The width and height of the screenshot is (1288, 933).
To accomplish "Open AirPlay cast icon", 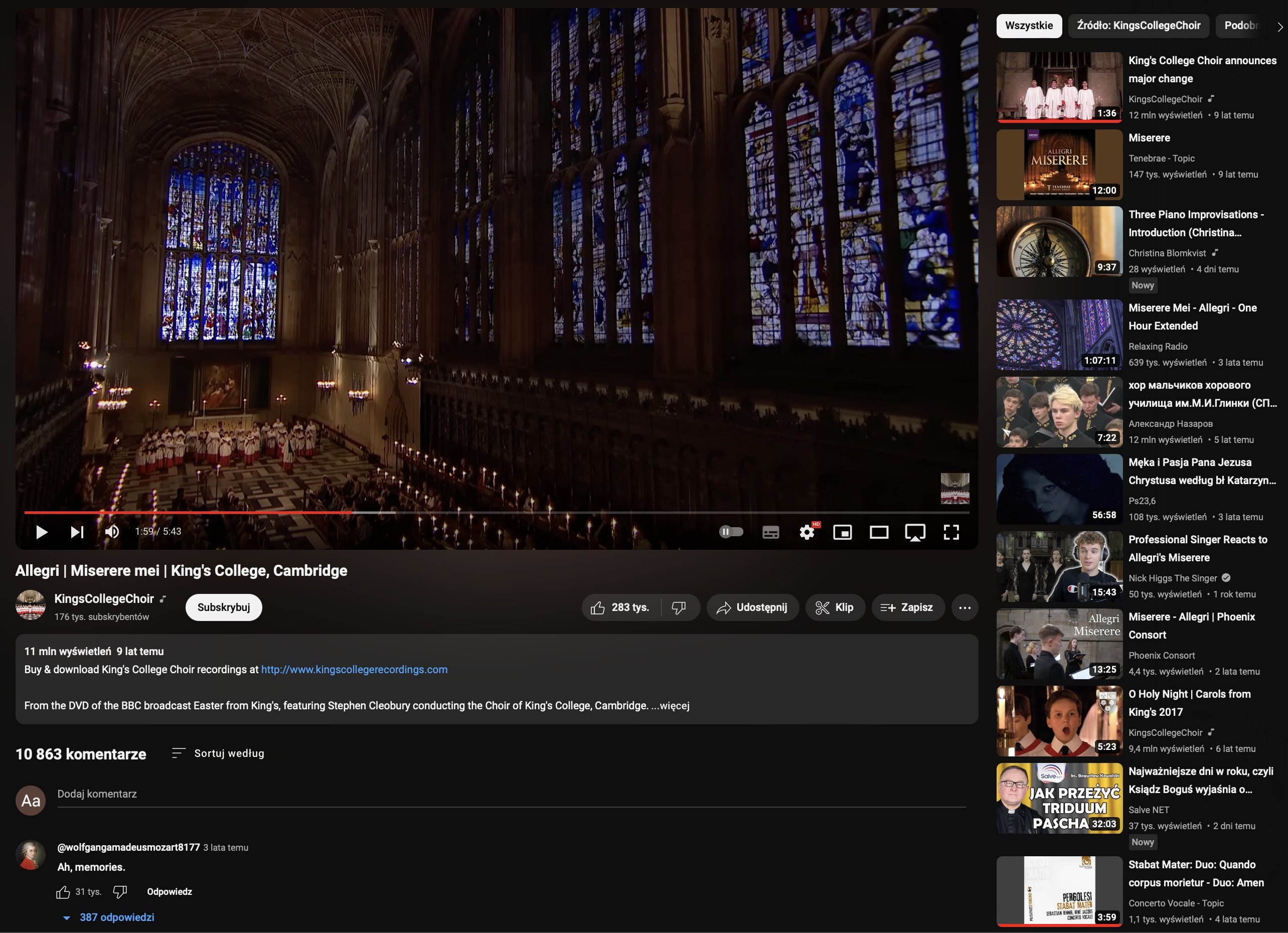I will pos(915,532).
